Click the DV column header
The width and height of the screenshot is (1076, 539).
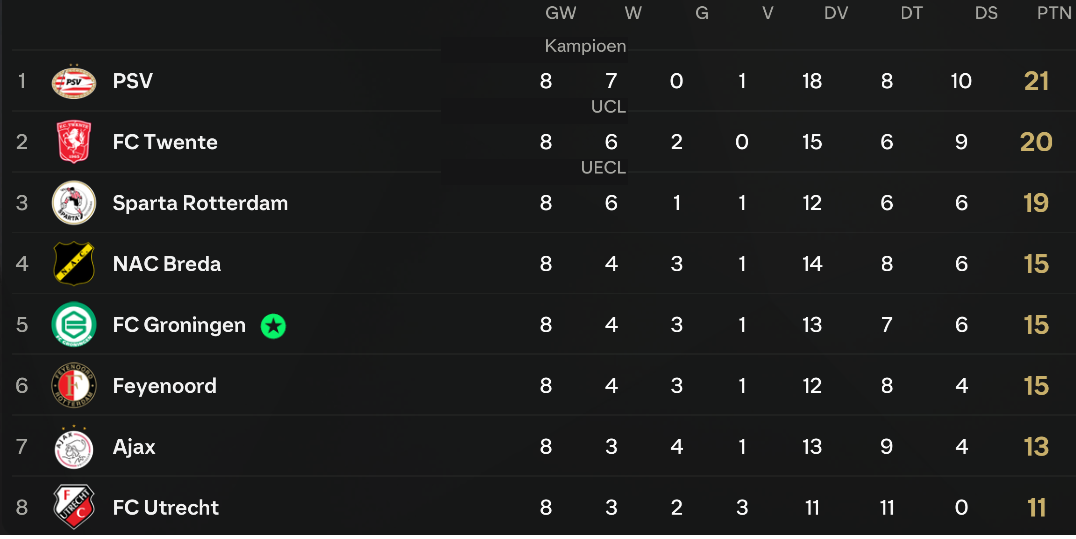pyautogui.click(x=836, y=13)
